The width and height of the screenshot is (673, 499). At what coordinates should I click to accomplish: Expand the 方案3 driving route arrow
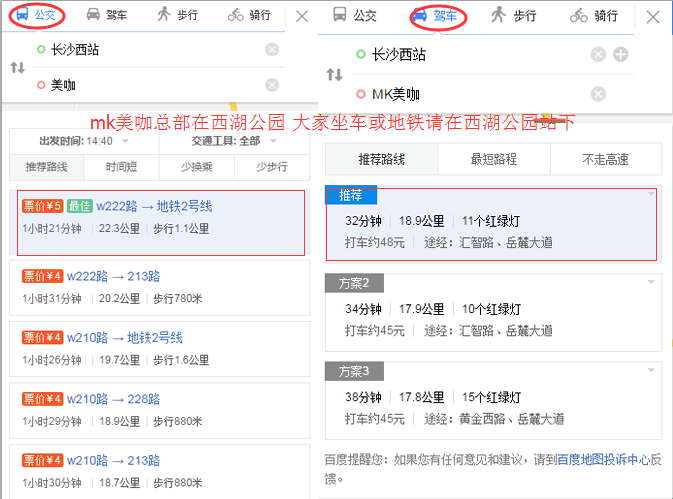[651, 370]
